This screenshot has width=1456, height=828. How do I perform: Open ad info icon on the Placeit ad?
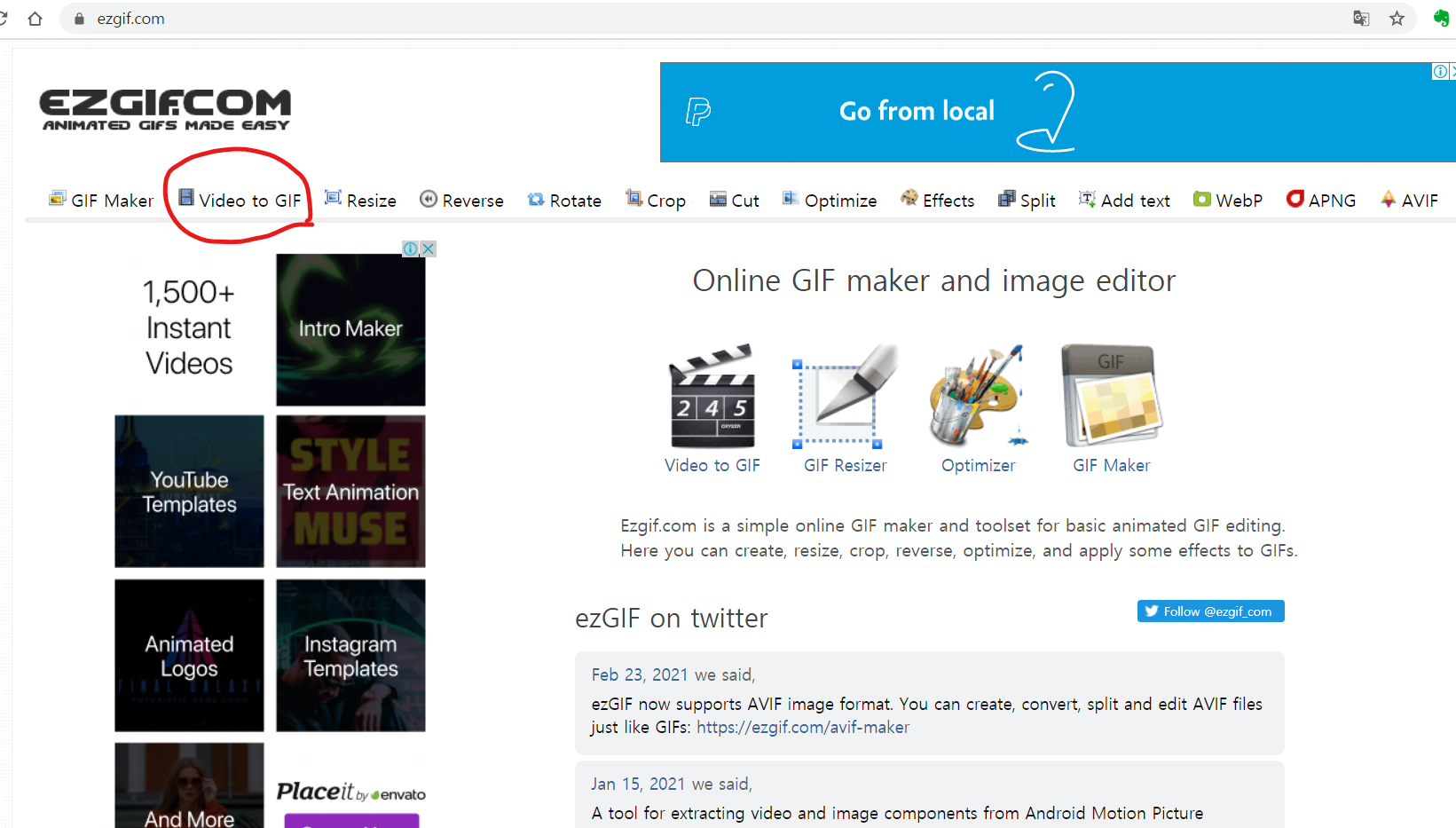pos(410,248)
